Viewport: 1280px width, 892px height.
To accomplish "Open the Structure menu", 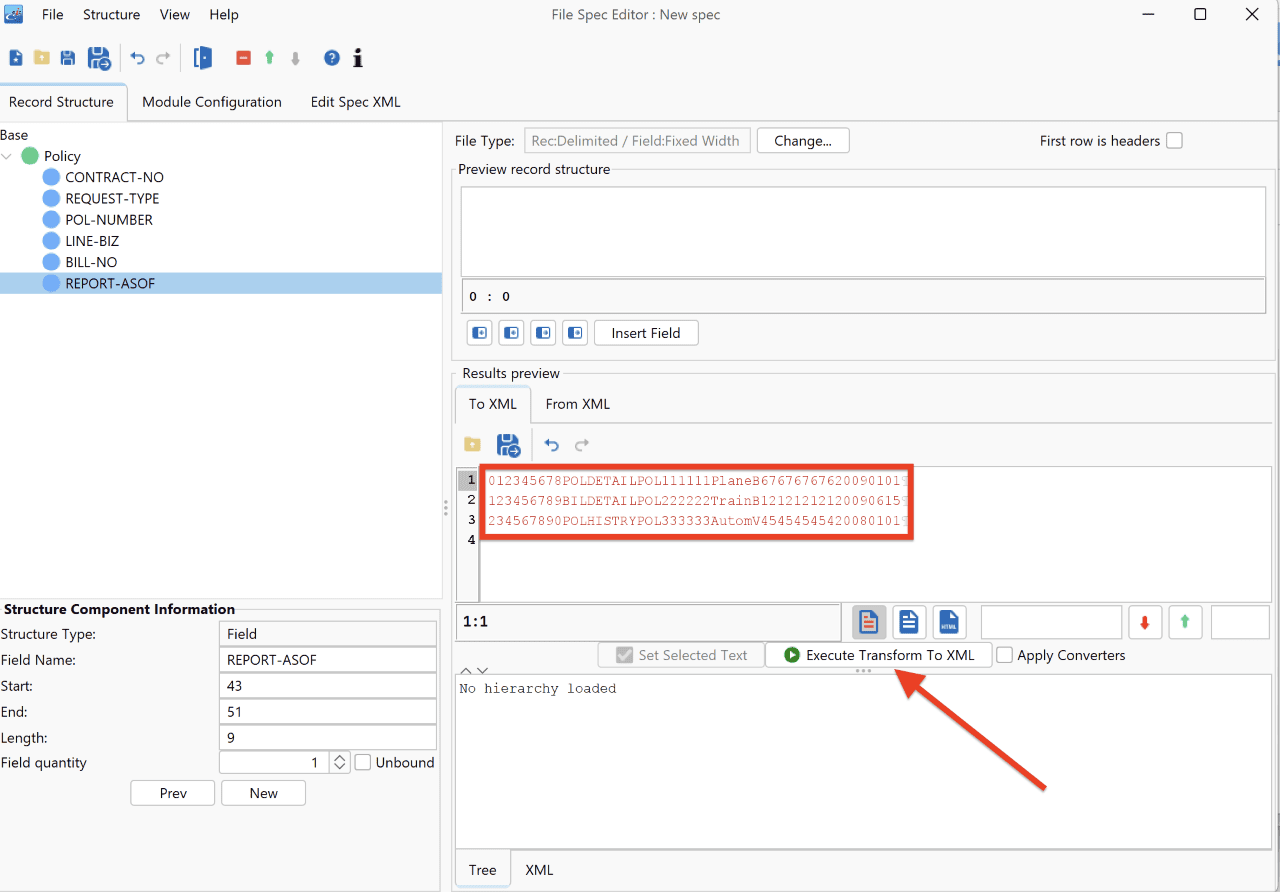I will pos(111,14).
